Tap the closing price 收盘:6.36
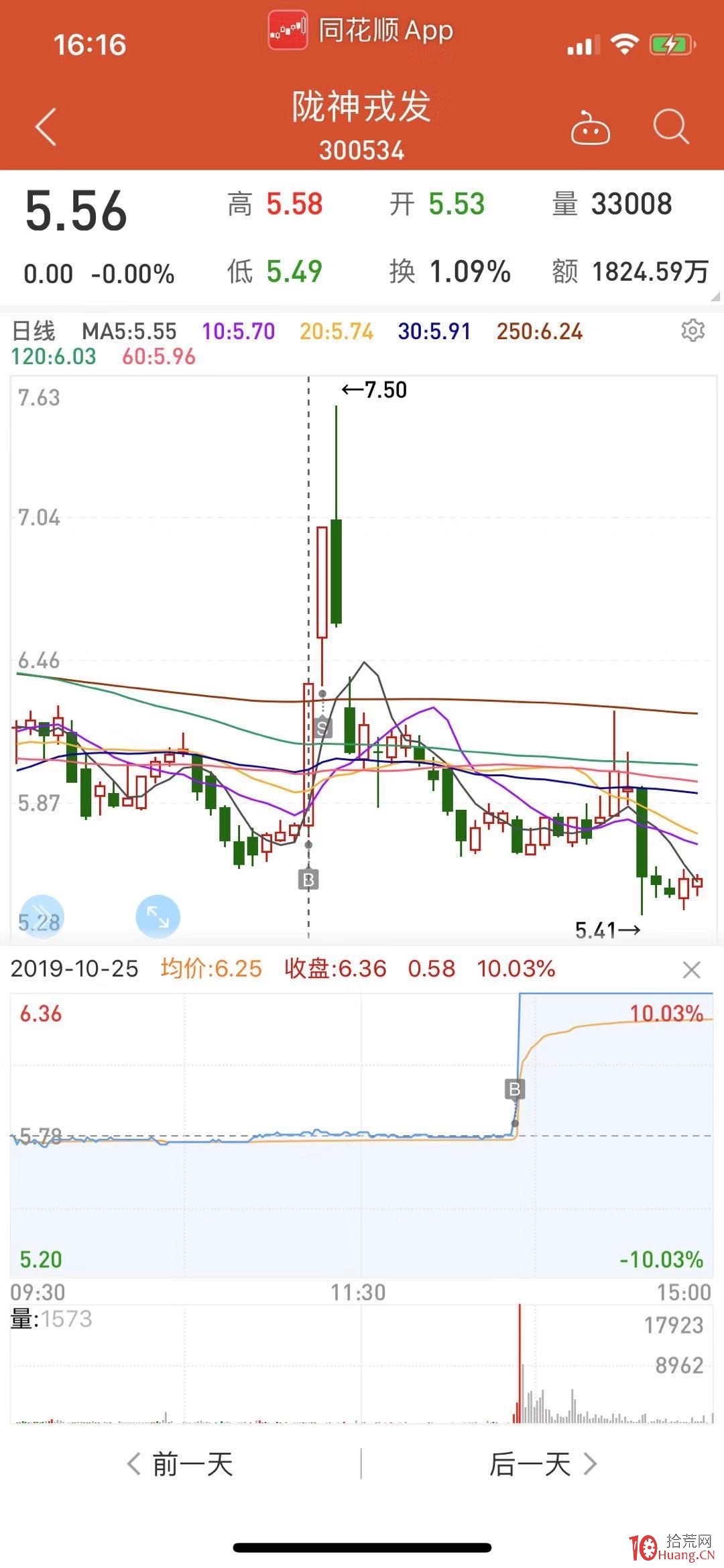The height and width of the screenshot is (1568, 724). click(335, 969)
